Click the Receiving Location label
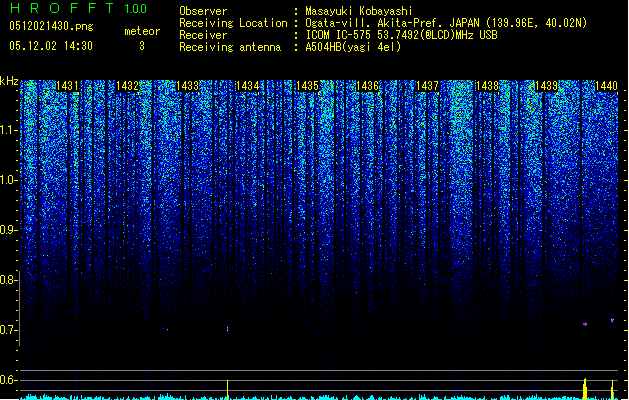Screen dimensions: 629x400 click(233, 23)
